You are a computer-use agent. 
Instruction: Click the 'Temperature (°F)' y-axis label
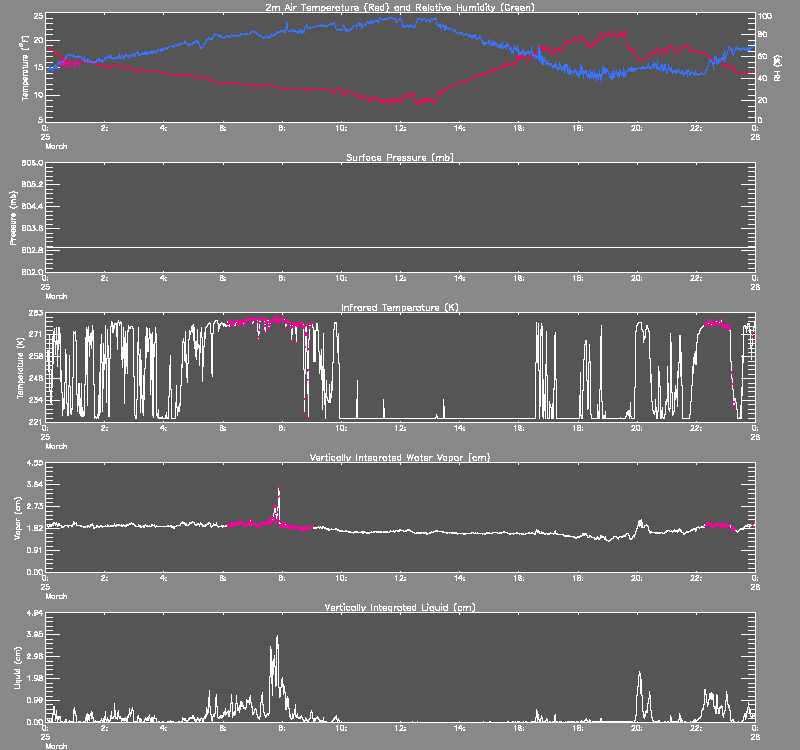point(24,68)
